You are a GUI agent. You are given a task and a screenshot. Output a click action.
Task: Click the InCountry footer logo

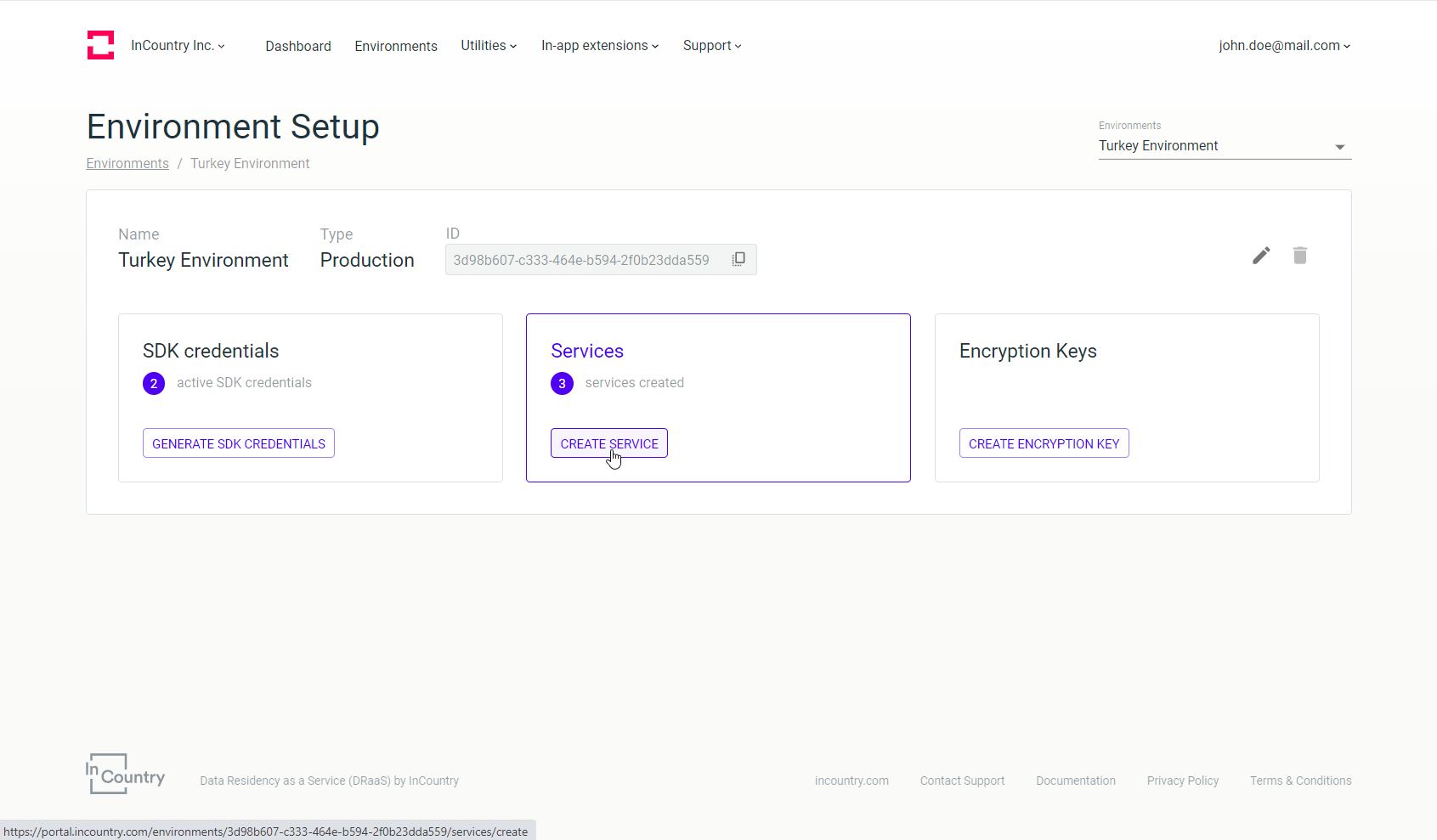126,774
